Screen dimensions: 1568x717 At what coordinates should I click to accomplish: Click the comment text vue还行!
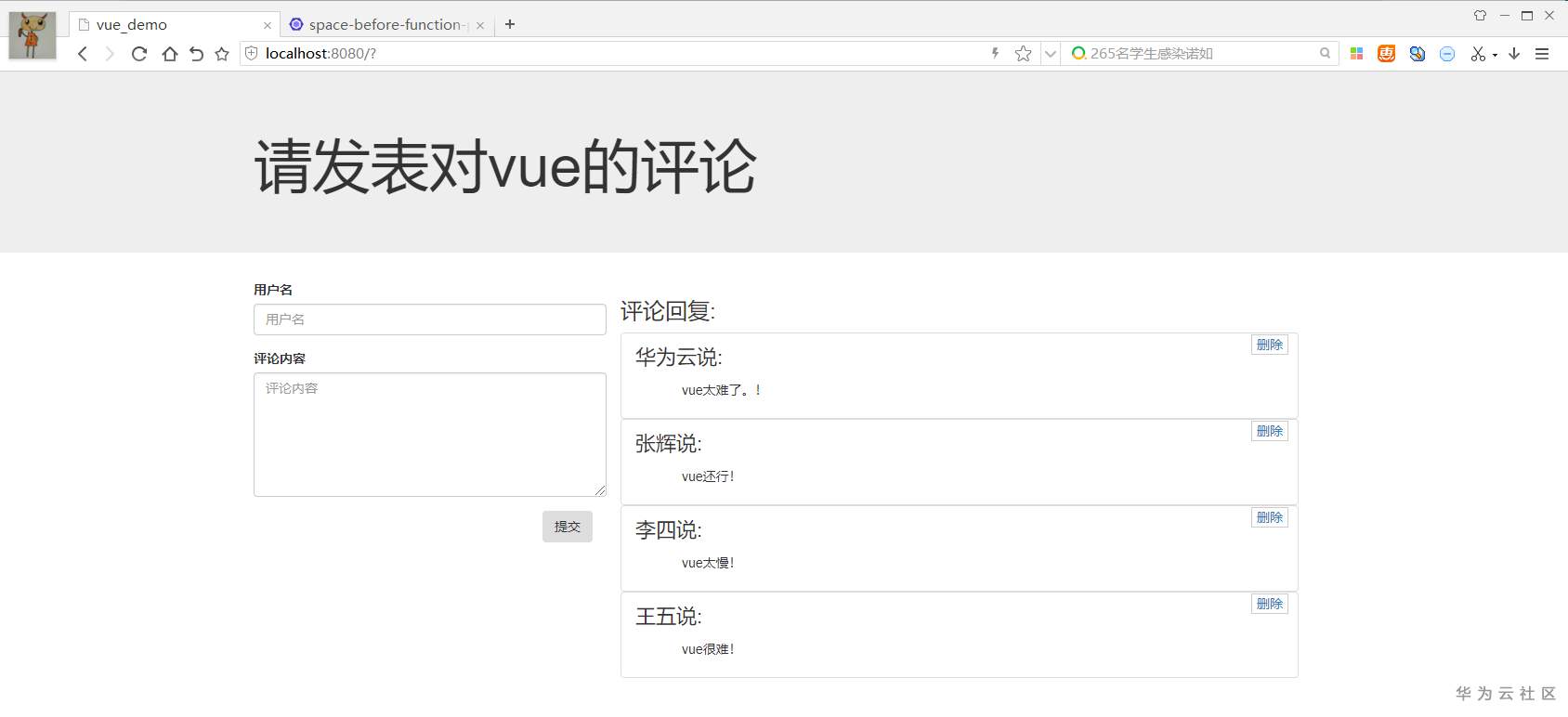coord(708,476)
